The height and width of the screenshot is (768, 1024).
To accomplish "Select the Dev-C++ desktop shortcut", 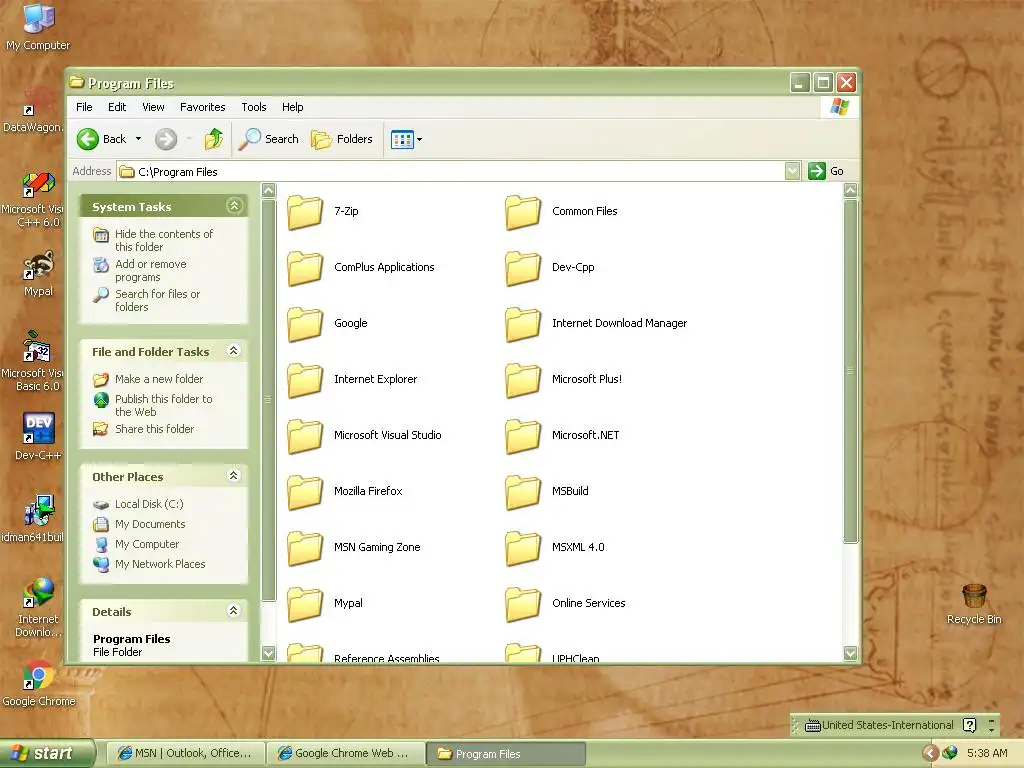I will 38,436.
